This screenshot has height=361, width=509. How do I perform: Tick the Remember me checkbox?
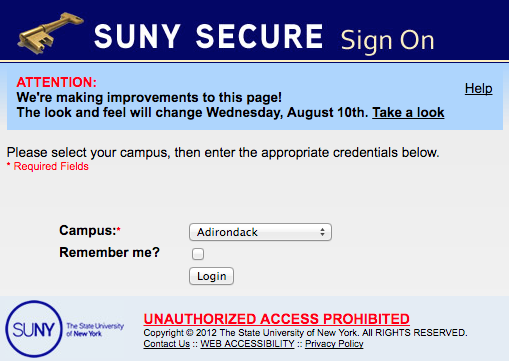click(x=198, y=254)
